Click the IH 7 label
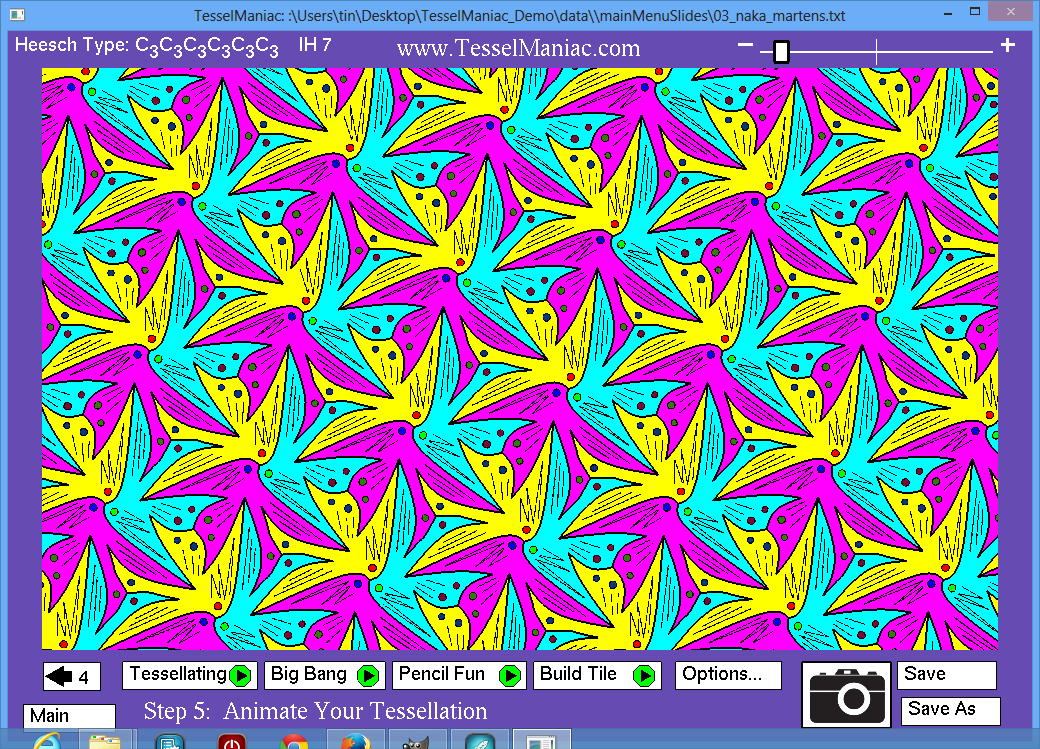 coord(315,44)
